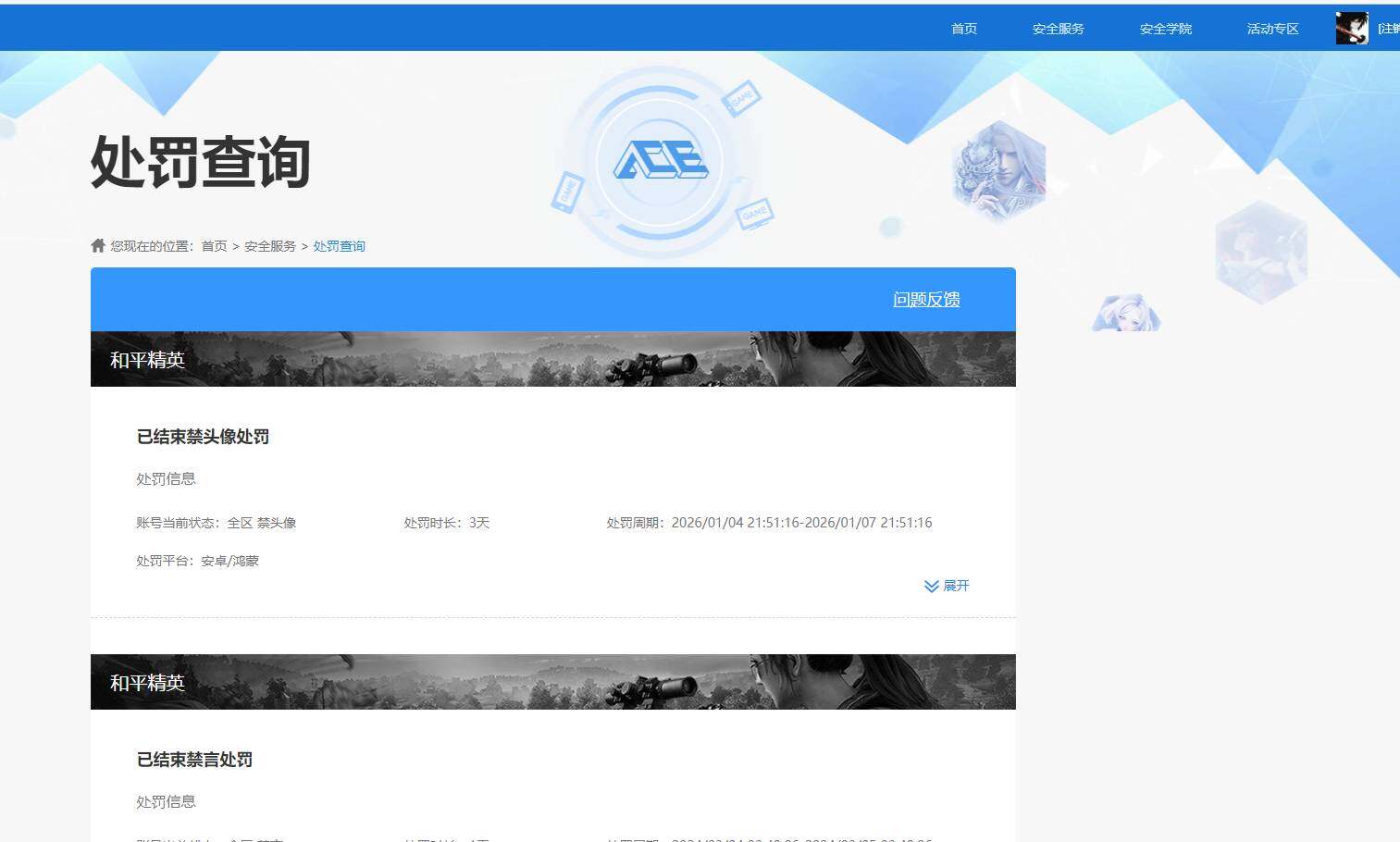Viewport: 1400px width, 842px height.
Task: Open the 问题反馈 feedback link
Action: pyautogui.click(x=926, y=300)
